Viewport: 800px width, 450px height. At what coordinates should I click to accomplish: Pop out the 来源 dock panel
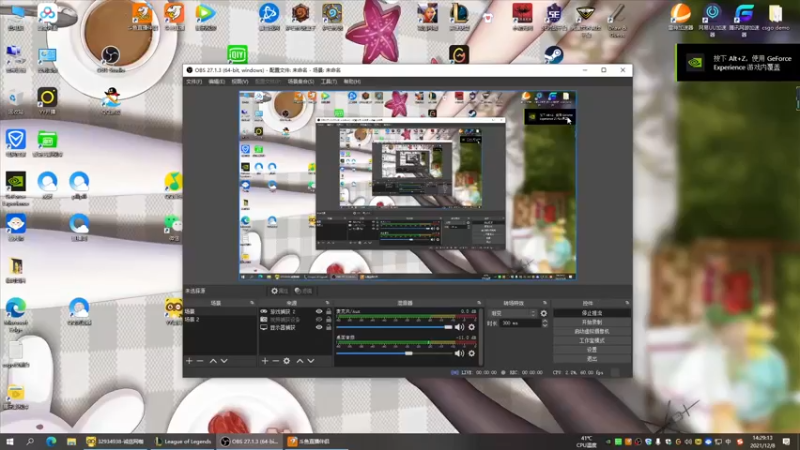[328, 303]
